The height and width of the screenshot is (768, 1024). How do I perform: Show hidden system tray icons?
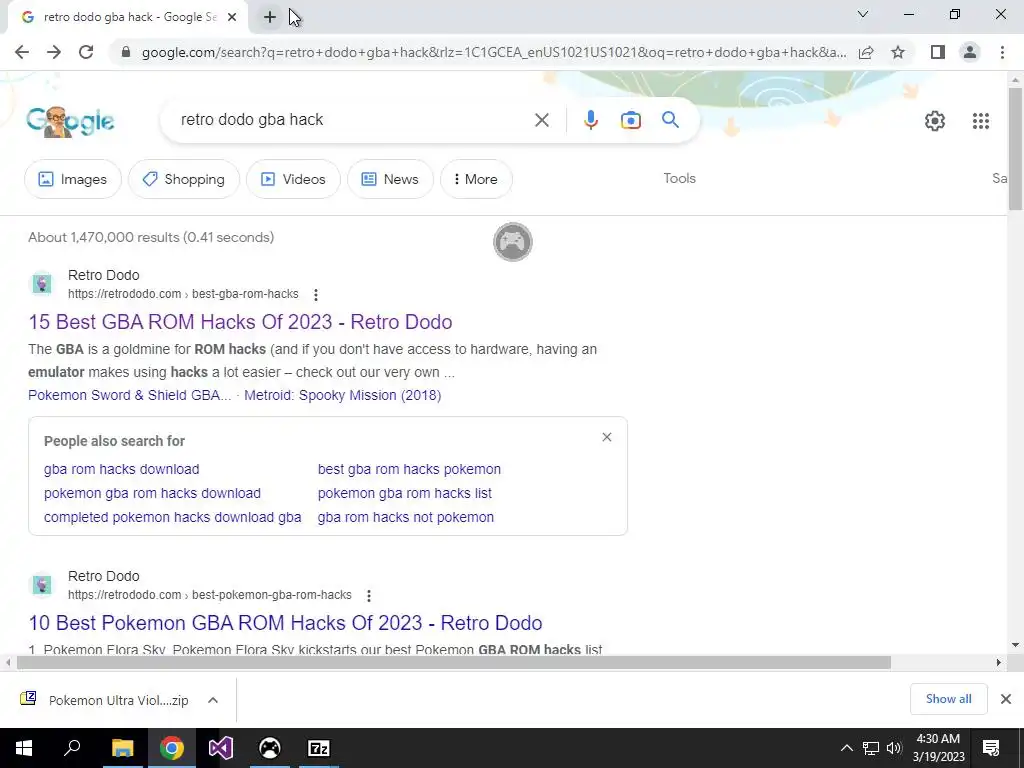point(846,748)
